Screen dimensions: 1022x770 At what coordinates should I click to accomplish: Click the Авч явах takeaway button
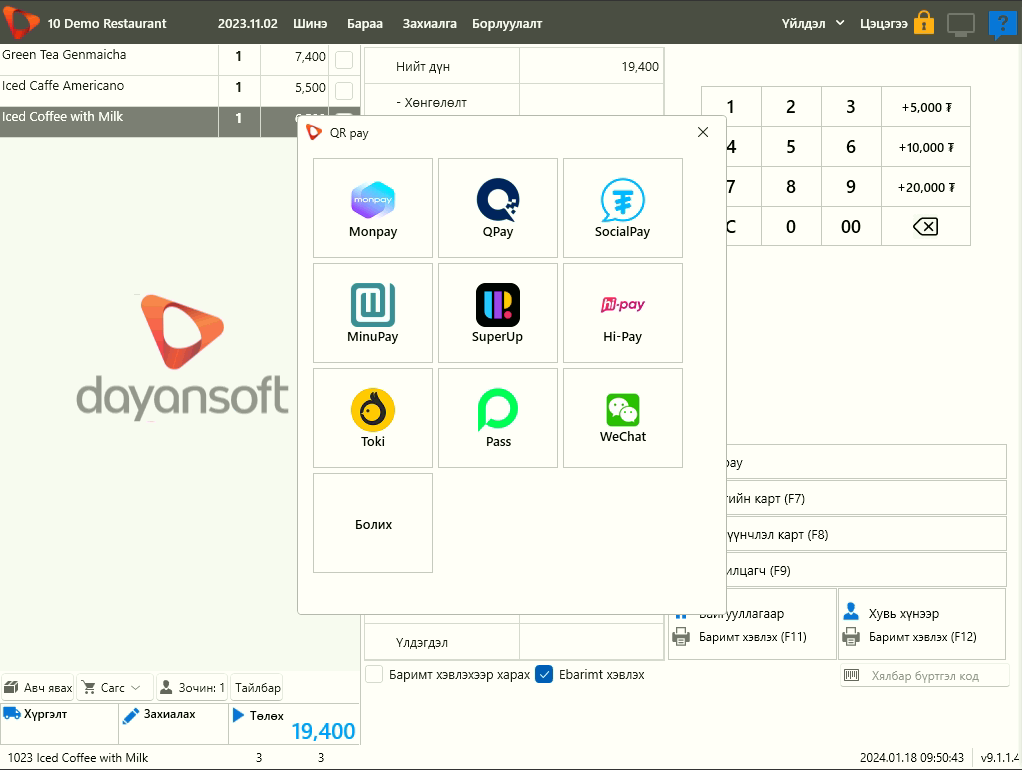click(x=38, y=687)
